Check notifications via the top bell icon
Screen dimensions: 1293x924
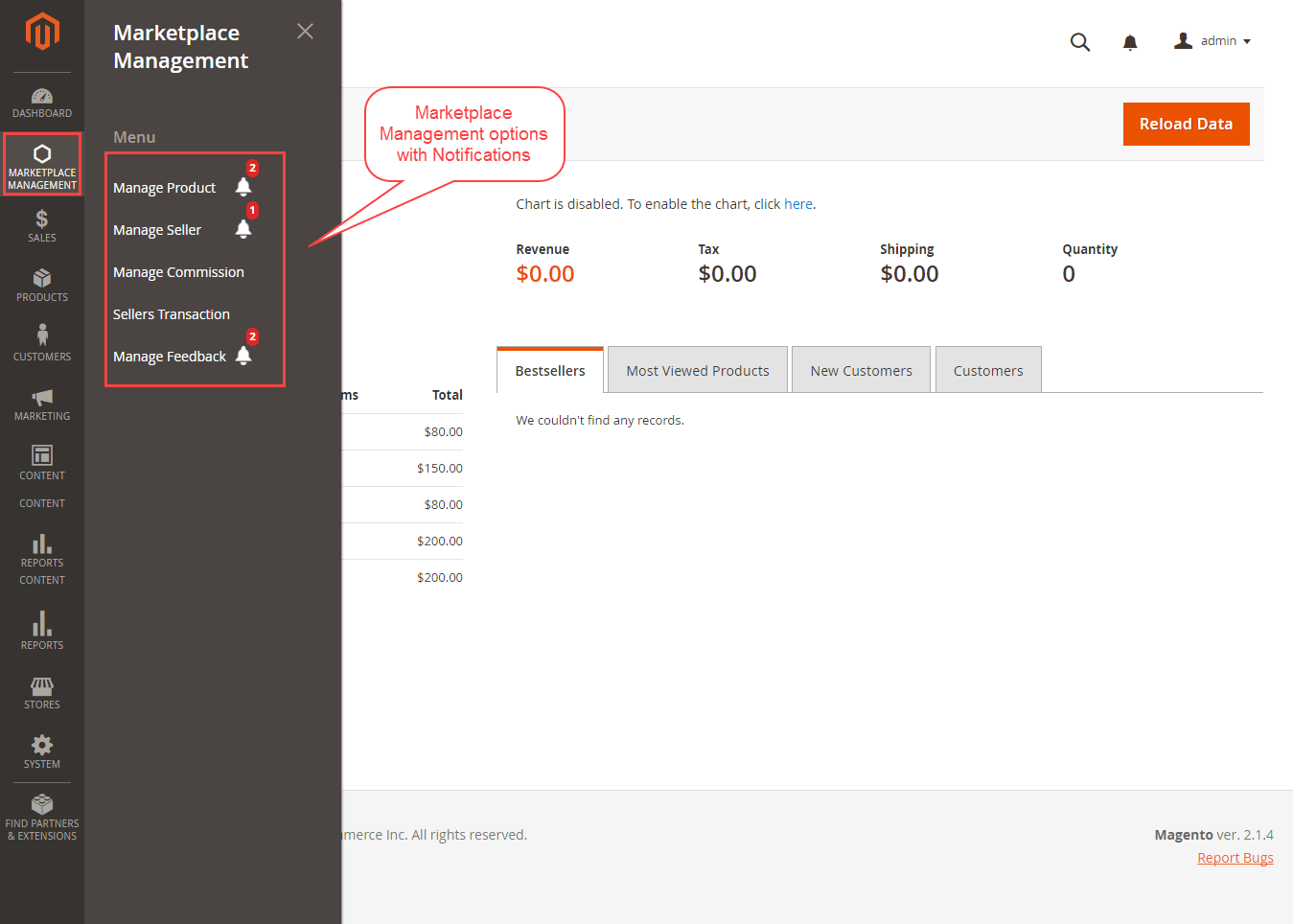pos(1130,42)
